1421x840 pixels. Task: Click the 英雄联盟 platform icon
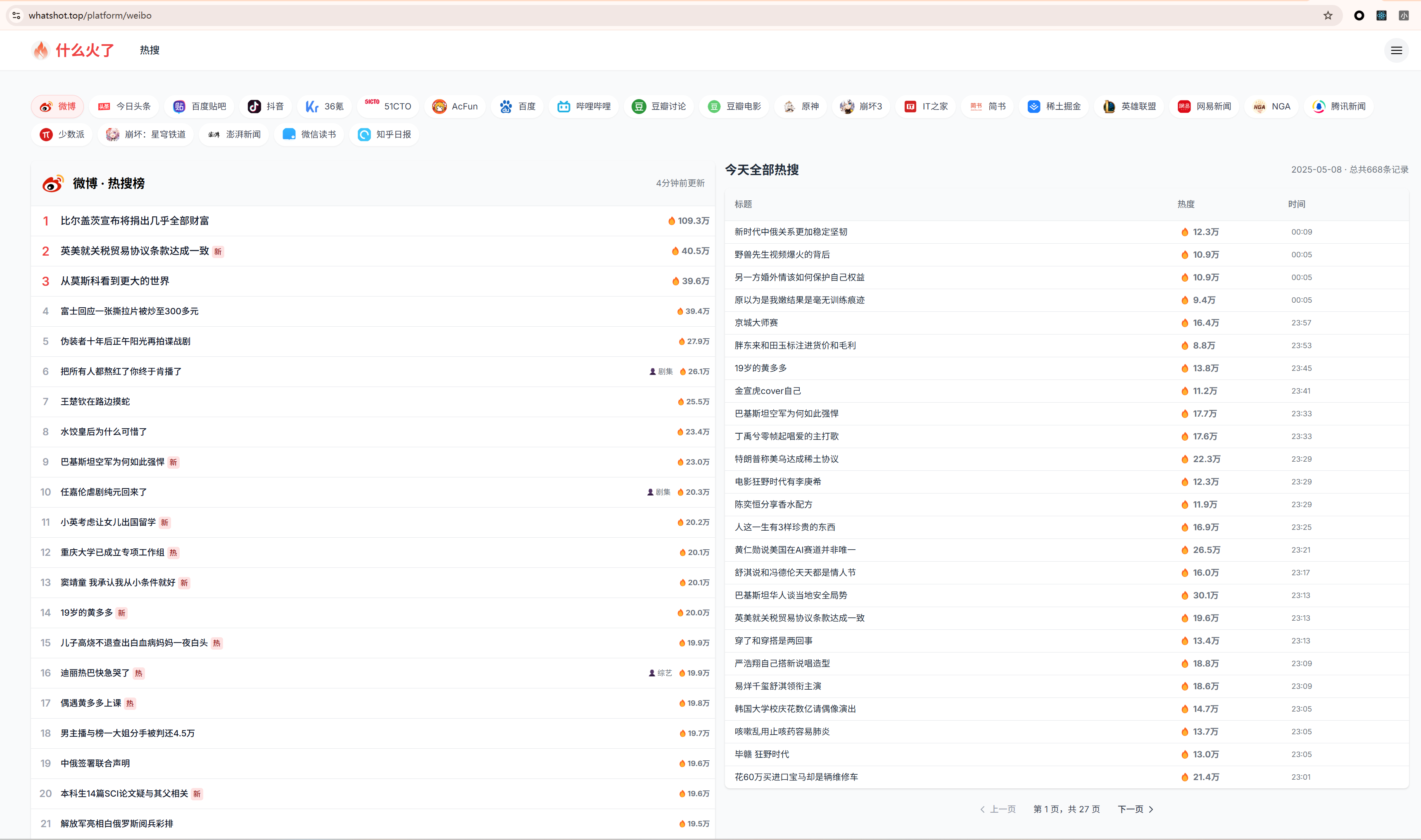tap(1108, 107)
